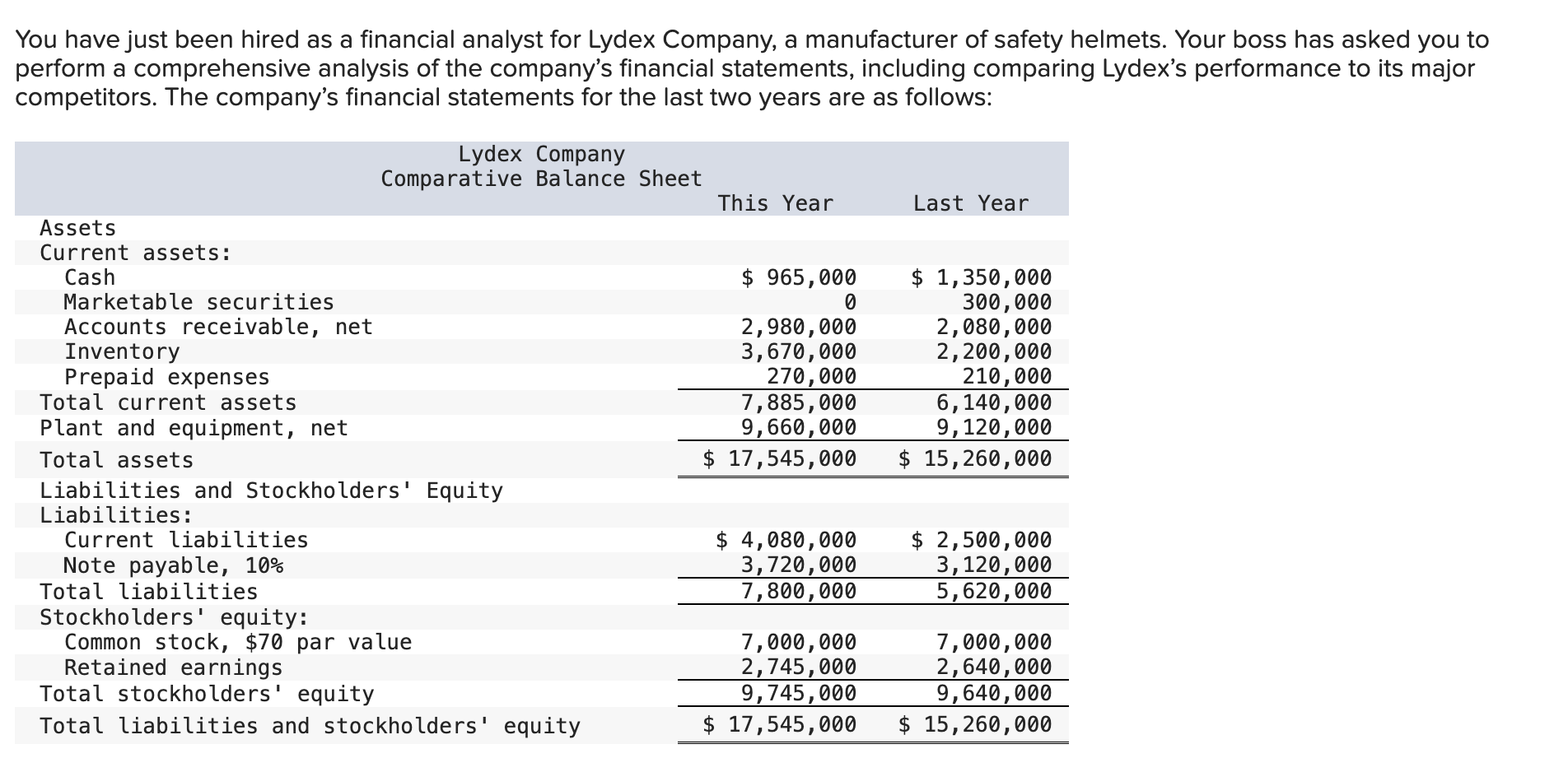
Task: Click the 'Total assets' row label
Action: point(116,460)
